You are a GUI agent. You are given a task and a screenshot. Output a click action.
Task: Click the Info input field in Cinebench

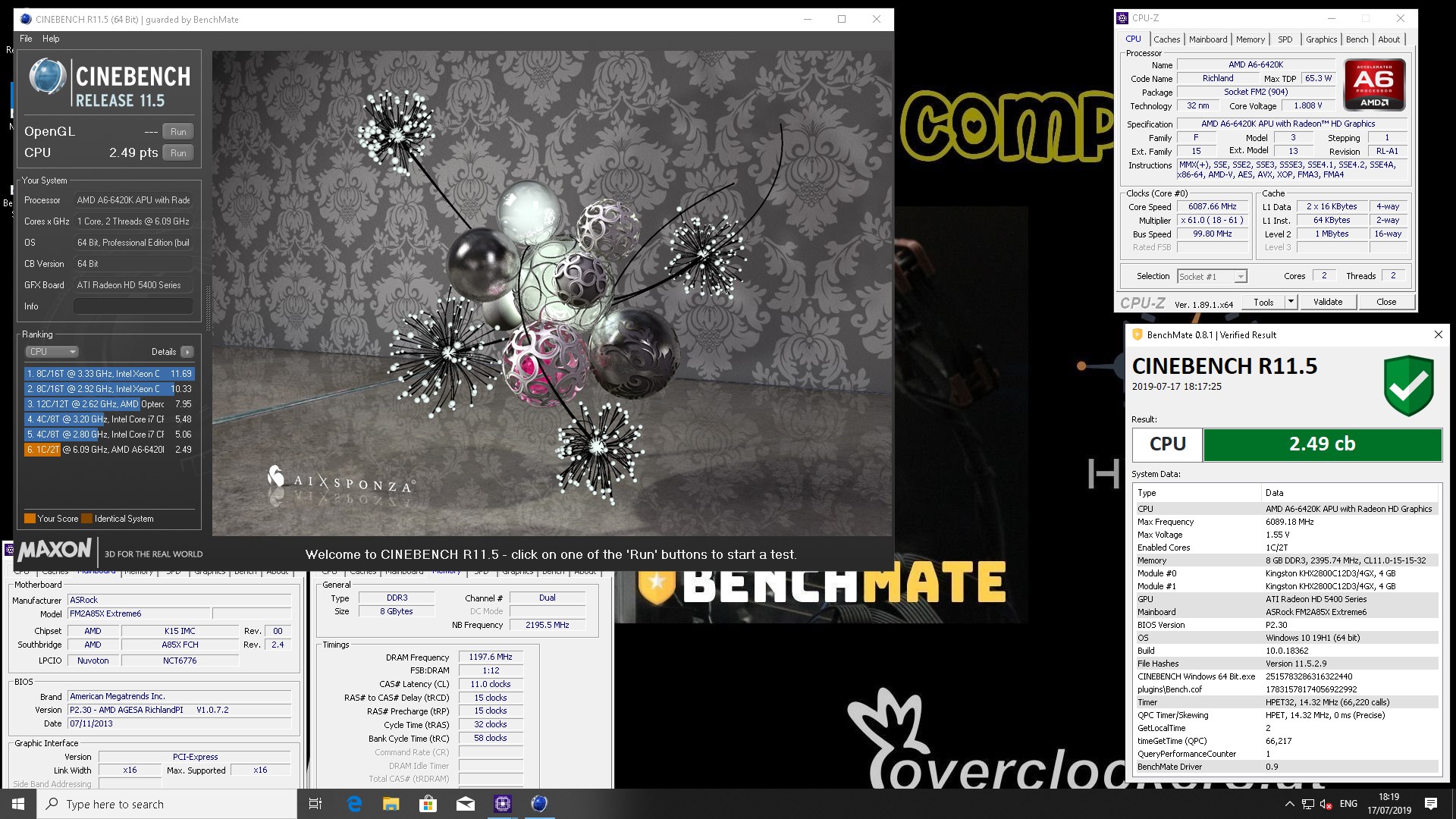click(133, 306)
